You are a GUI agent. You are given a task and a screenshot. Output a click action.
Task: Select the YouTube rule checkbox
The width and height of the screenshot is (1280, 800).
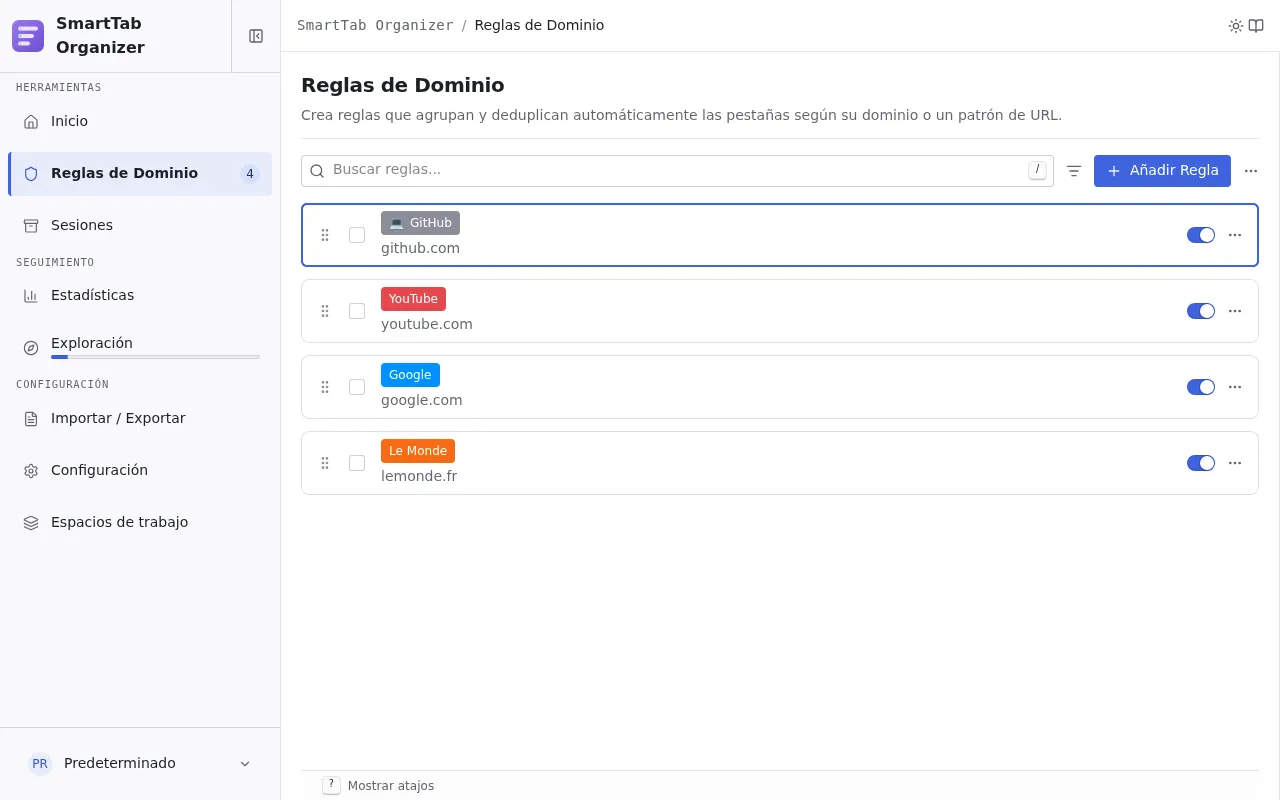pos(357,311)
